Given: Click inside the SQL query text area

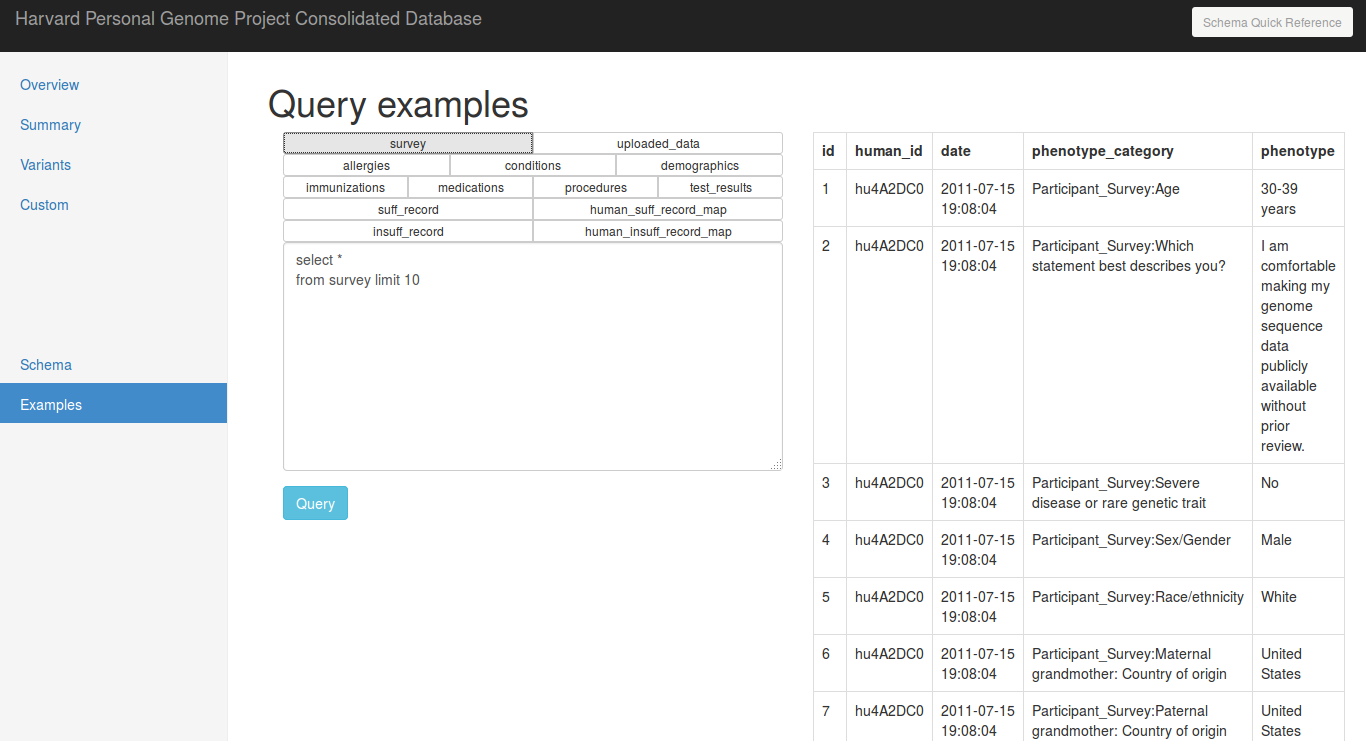Looking at the screenshot, I should 533,357.
